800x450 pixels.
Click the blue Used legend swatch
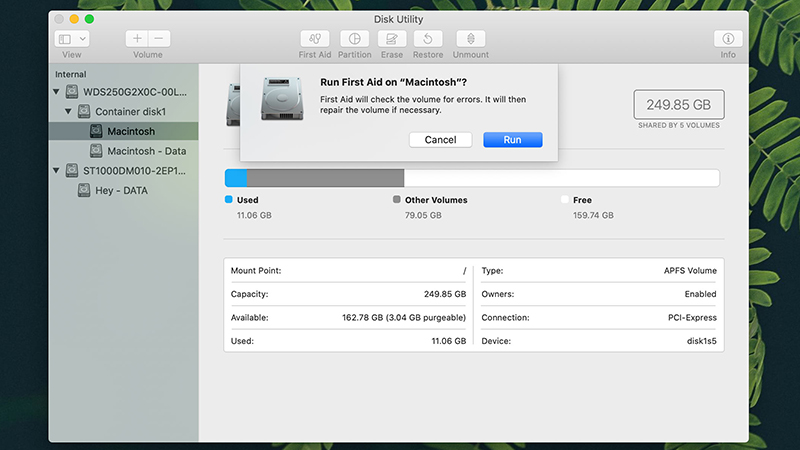coord(229,199)
